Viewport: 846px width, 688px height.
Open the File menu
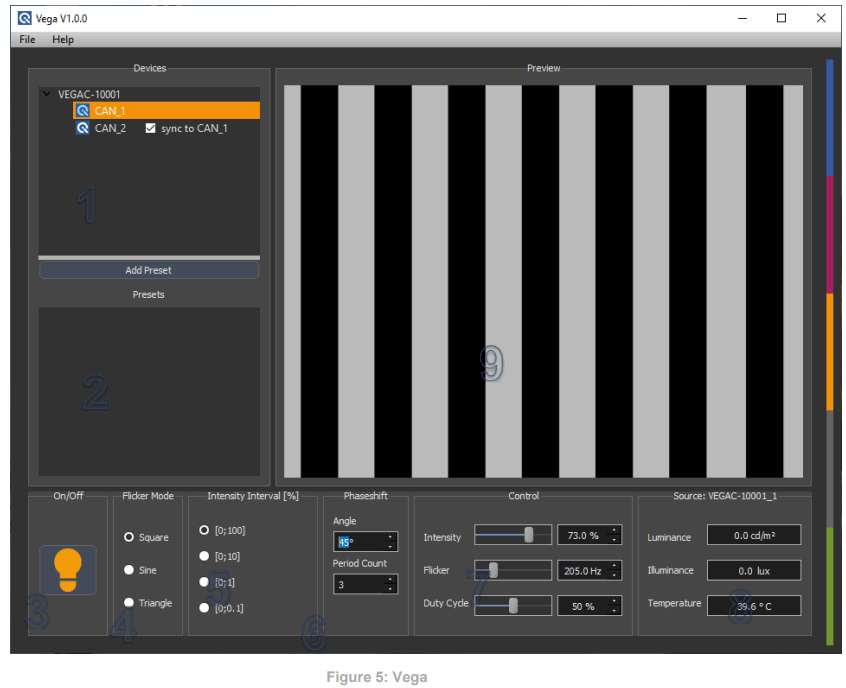[25, 39]
